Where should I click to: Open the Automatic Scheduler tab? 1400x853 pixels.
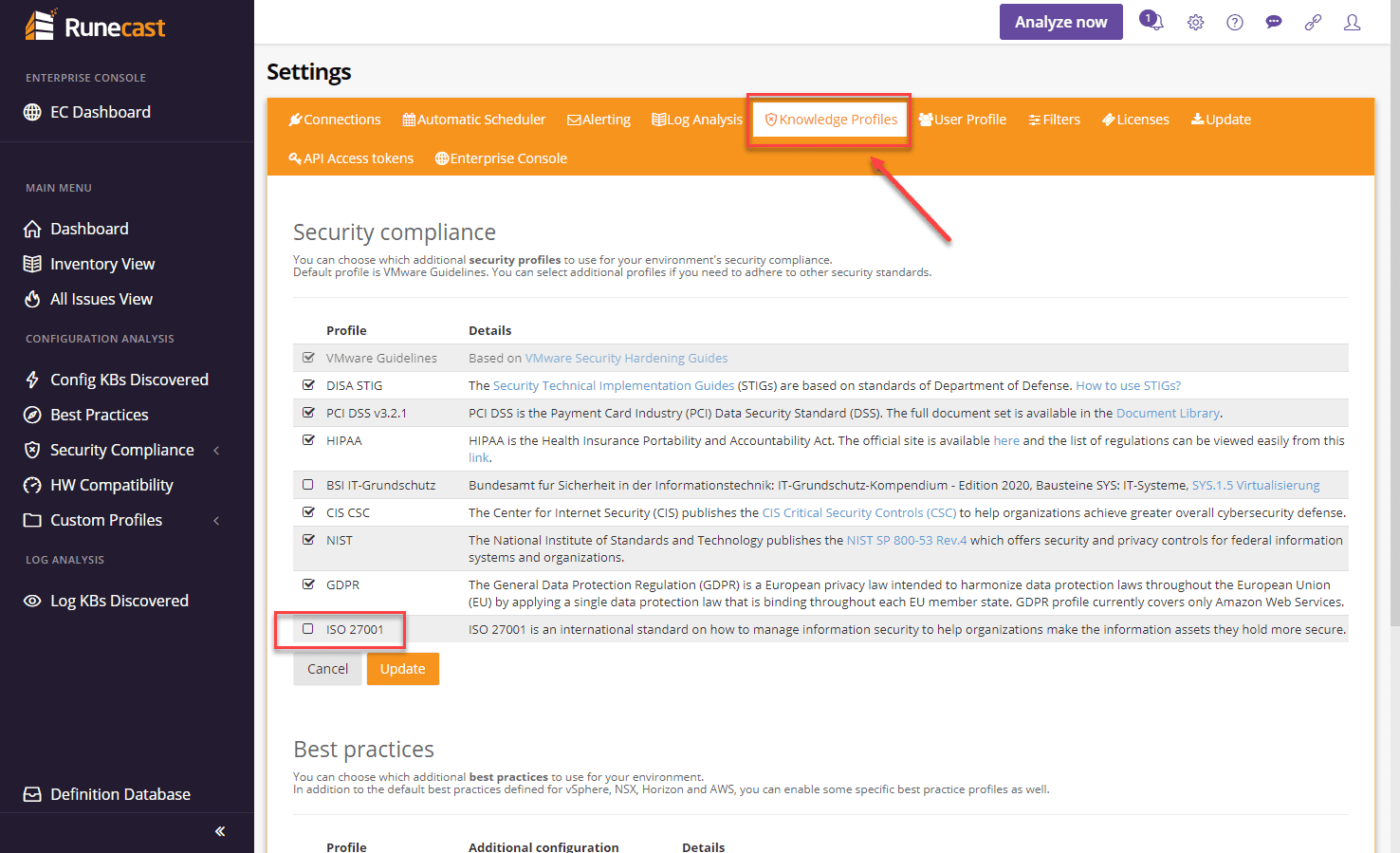473,120
